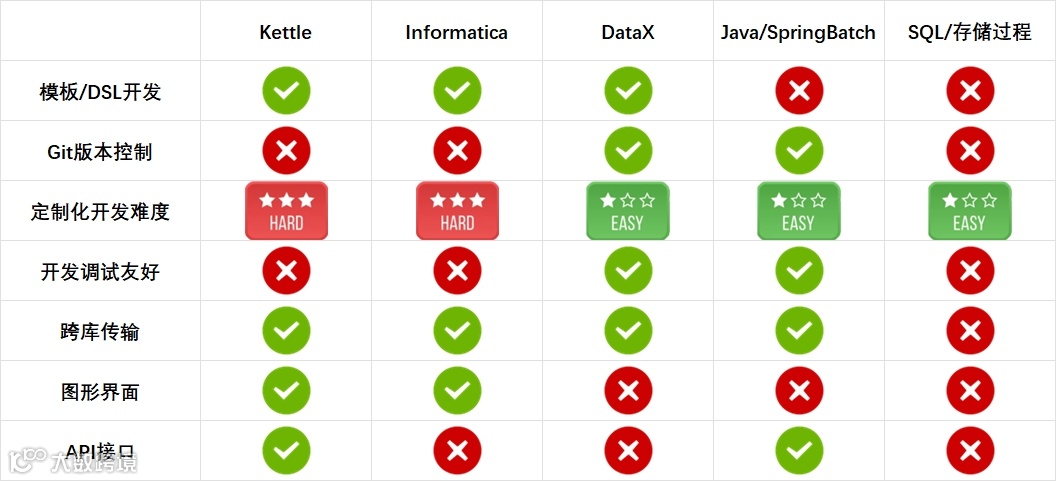The width and height of the screenshot is (1056, 481).
Task: Click the green check for DataX Git版本控制
Action: pyautogui.click(x=628, y=151)
